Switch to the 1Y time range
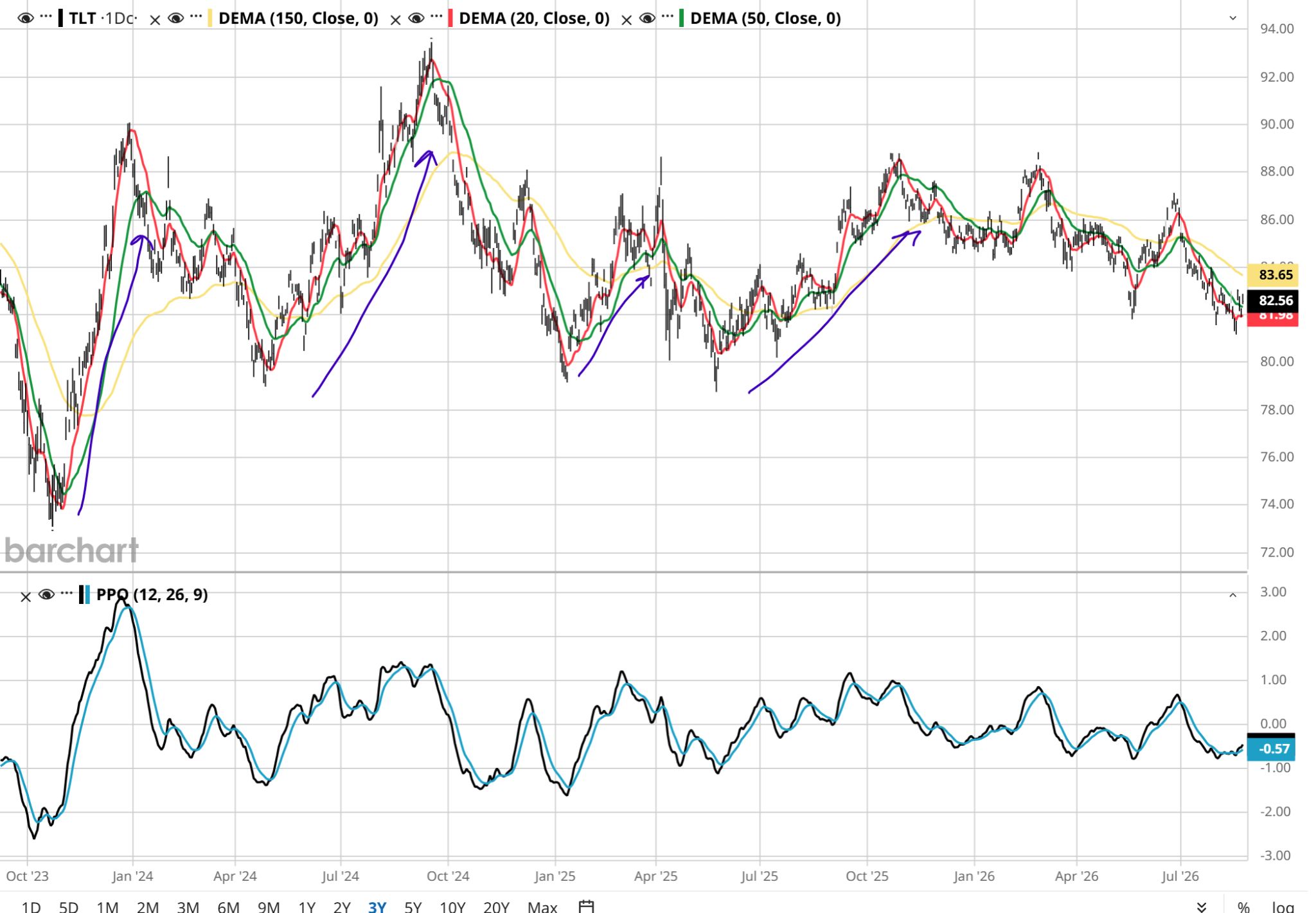Viewport: 1316px width, 913px height. point(307,907)
